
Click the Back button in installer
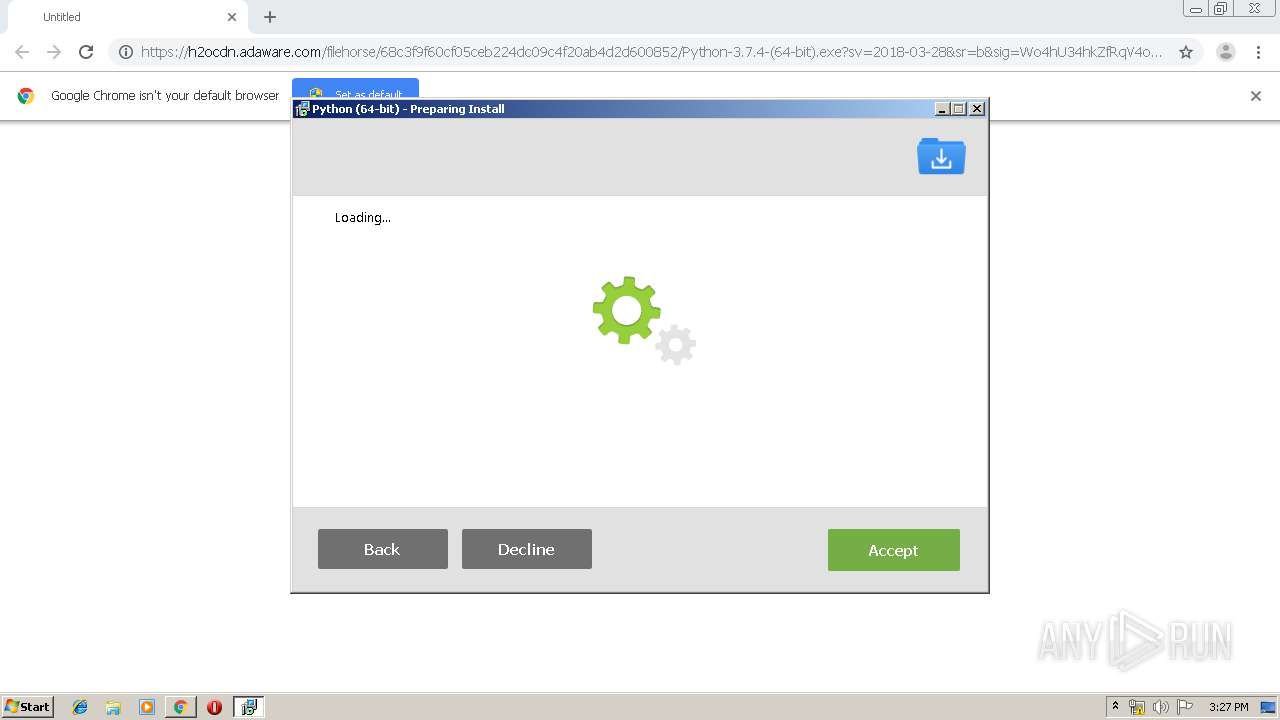coord(382,549)
